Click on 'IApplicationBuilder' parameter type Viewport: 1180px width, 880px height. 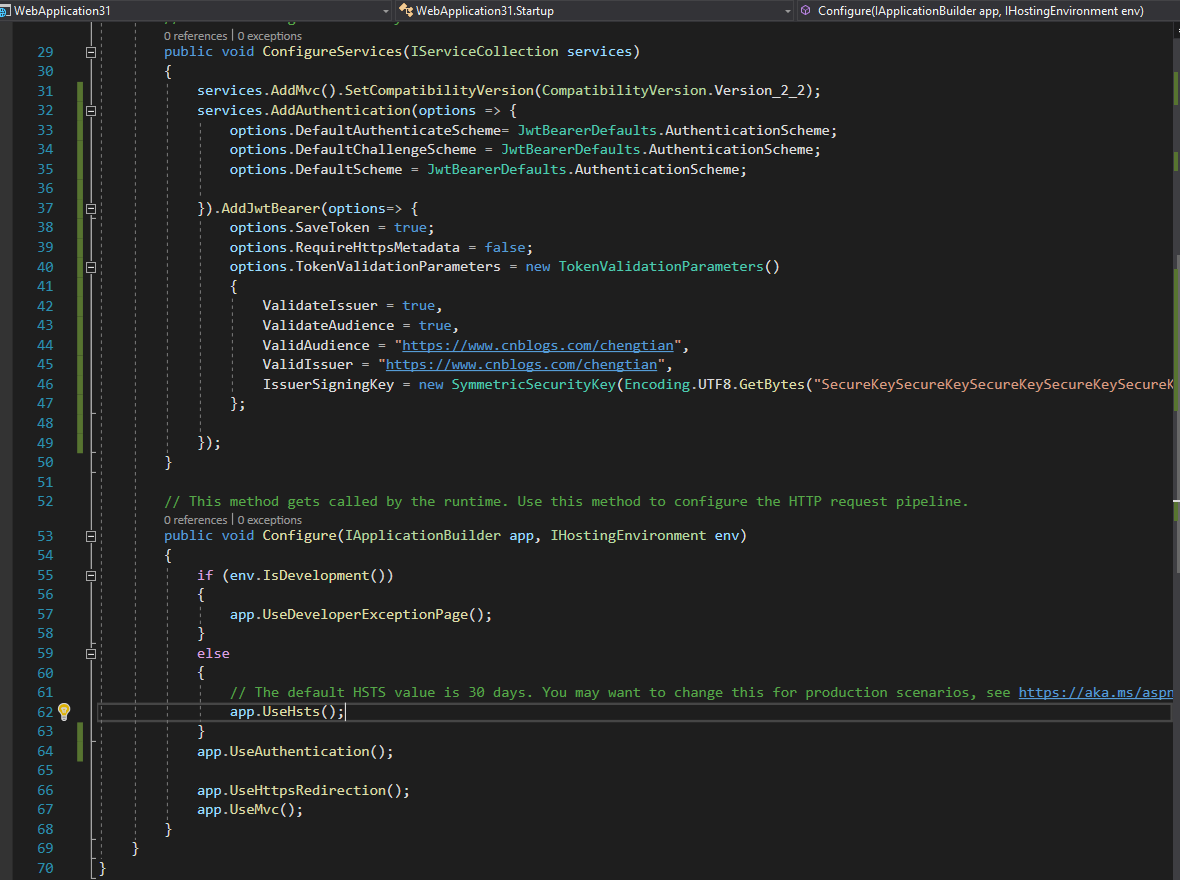tap(423, 536)
